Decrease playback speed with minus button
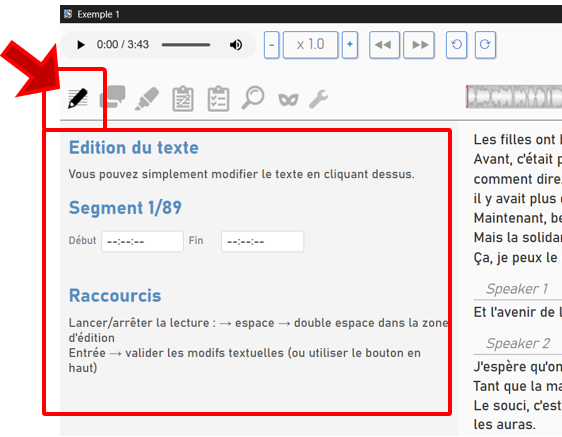 272,45
